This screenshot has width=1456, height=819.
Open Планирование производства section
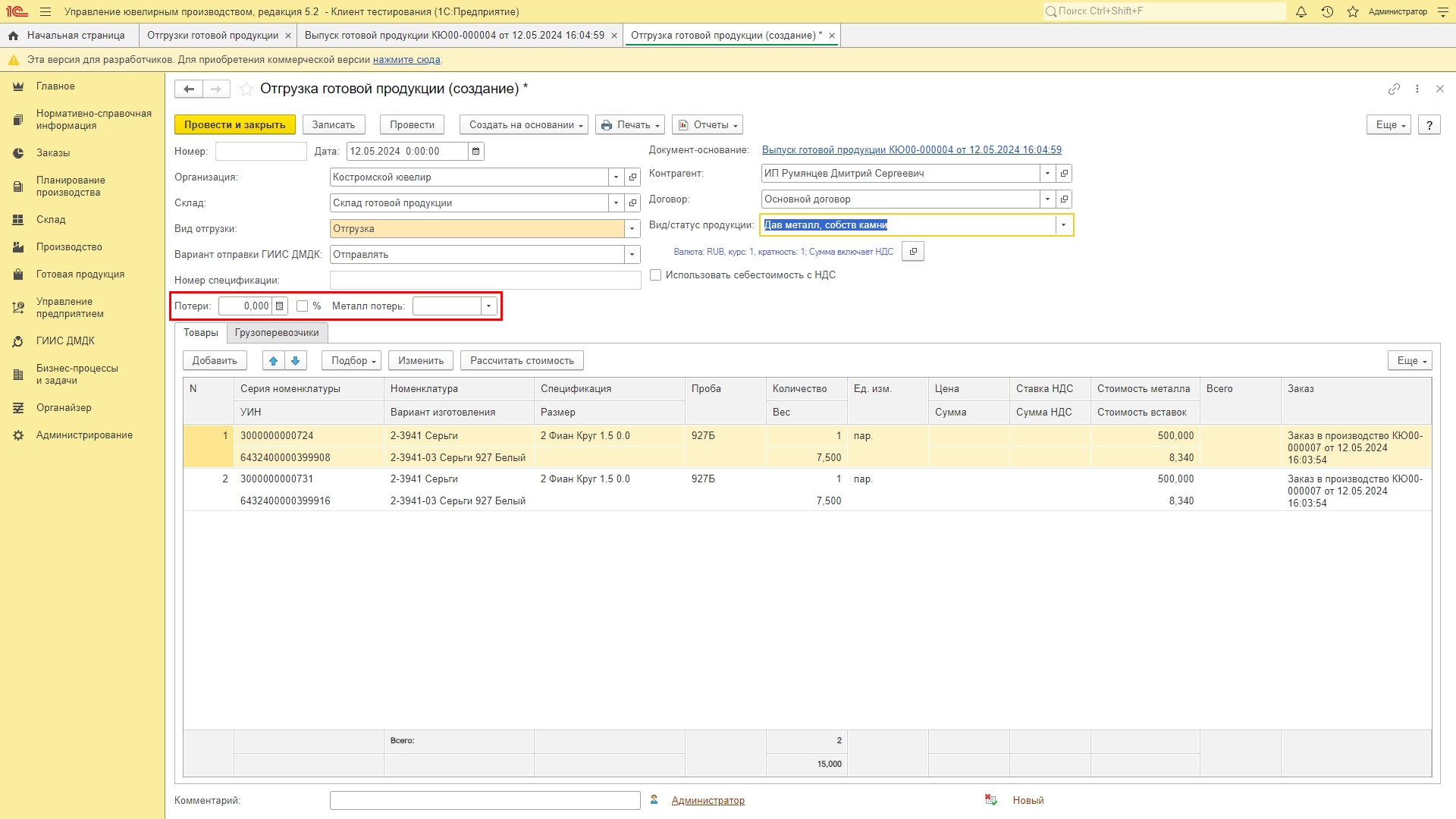[71, 187]
